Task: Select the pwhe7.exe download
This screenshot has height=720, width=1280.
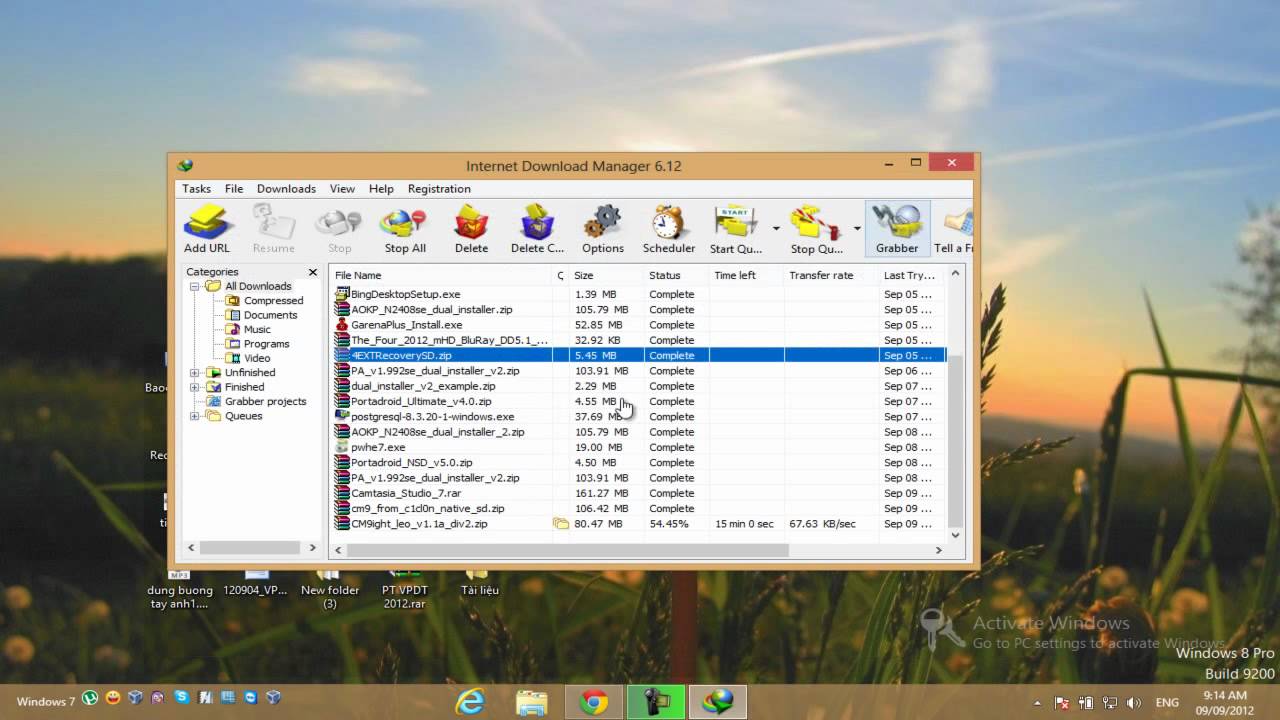Action: tap(639, 447)
